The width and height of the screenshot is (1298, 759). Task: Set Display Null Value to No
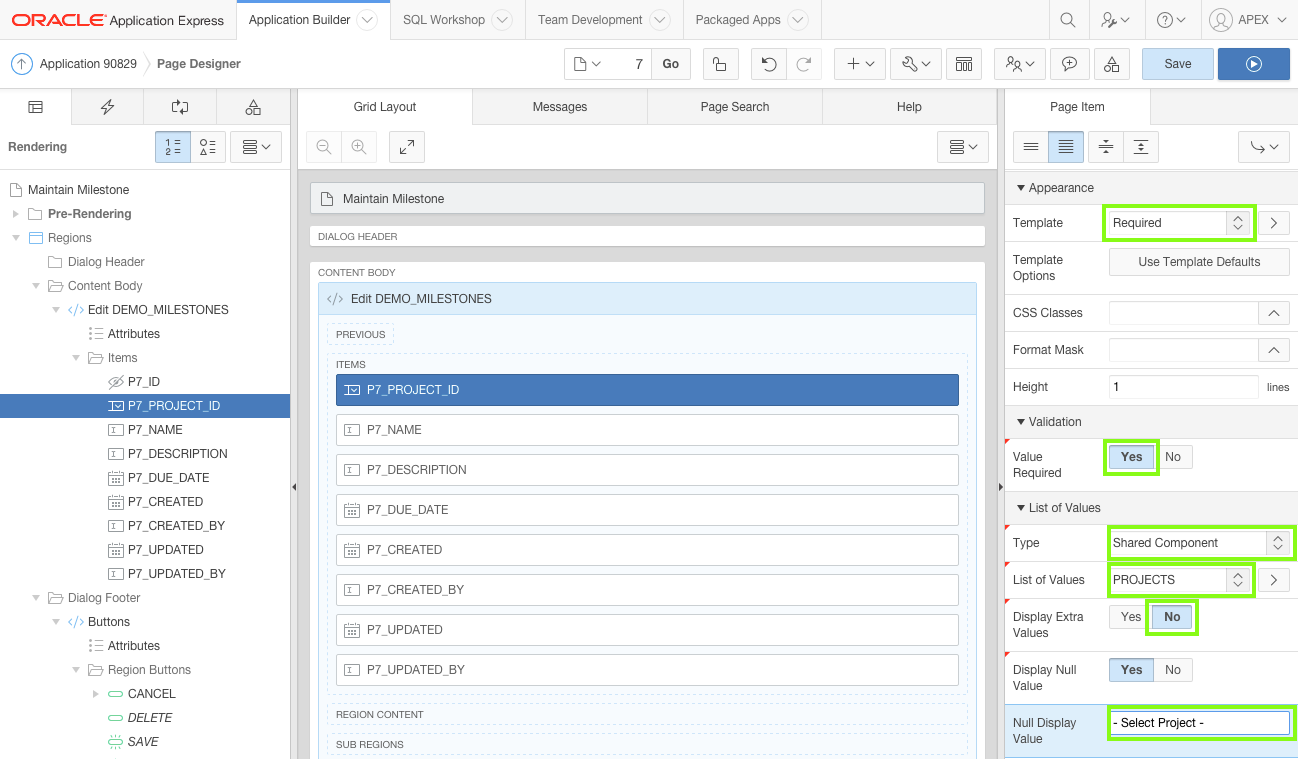coord(1173,670)
